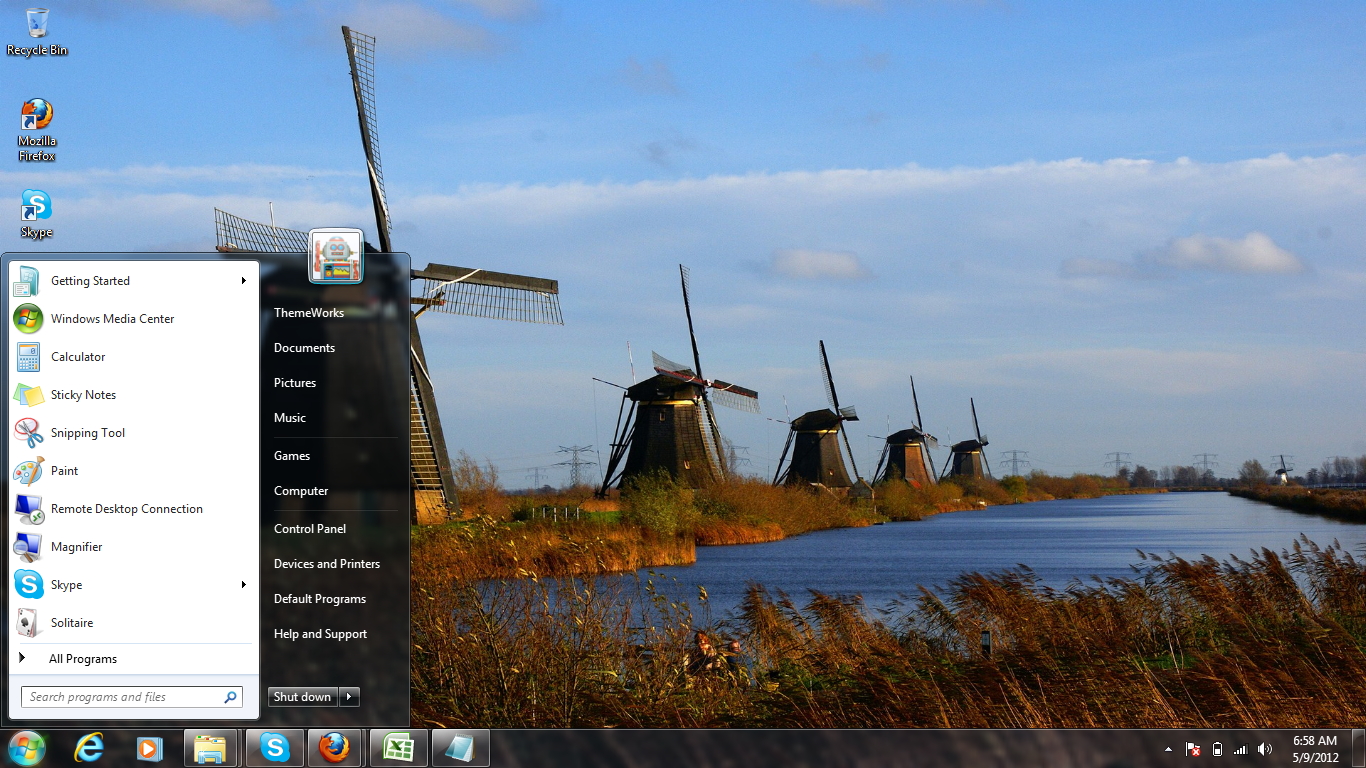This screenshot has height=768, width=1366.
Task: Open Windows Media Player from the taskbar
Action: coord(149,747)
